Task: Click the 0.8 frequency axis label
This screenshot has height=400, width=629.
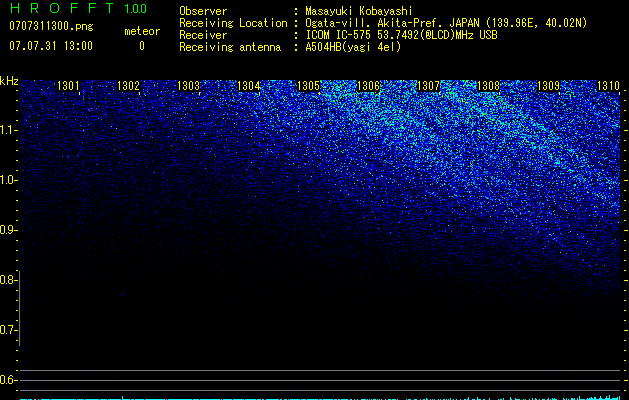Action: [x=9, y=280]
